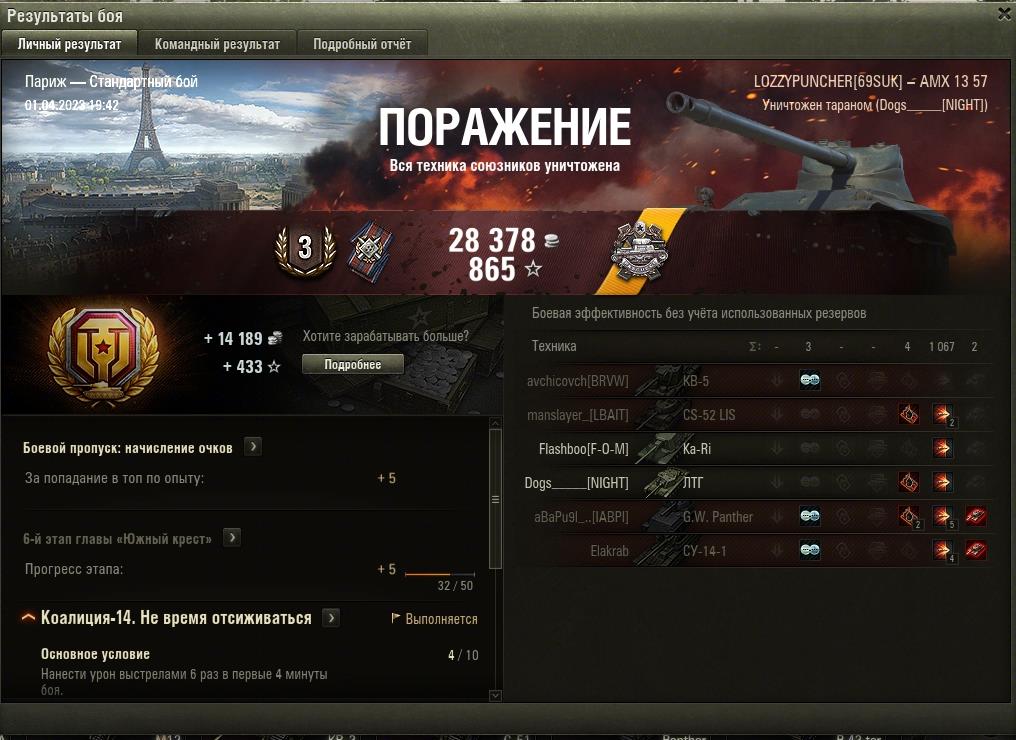Click the striped ribbon medal icon

pyautogui.click(x=370, y=251)
